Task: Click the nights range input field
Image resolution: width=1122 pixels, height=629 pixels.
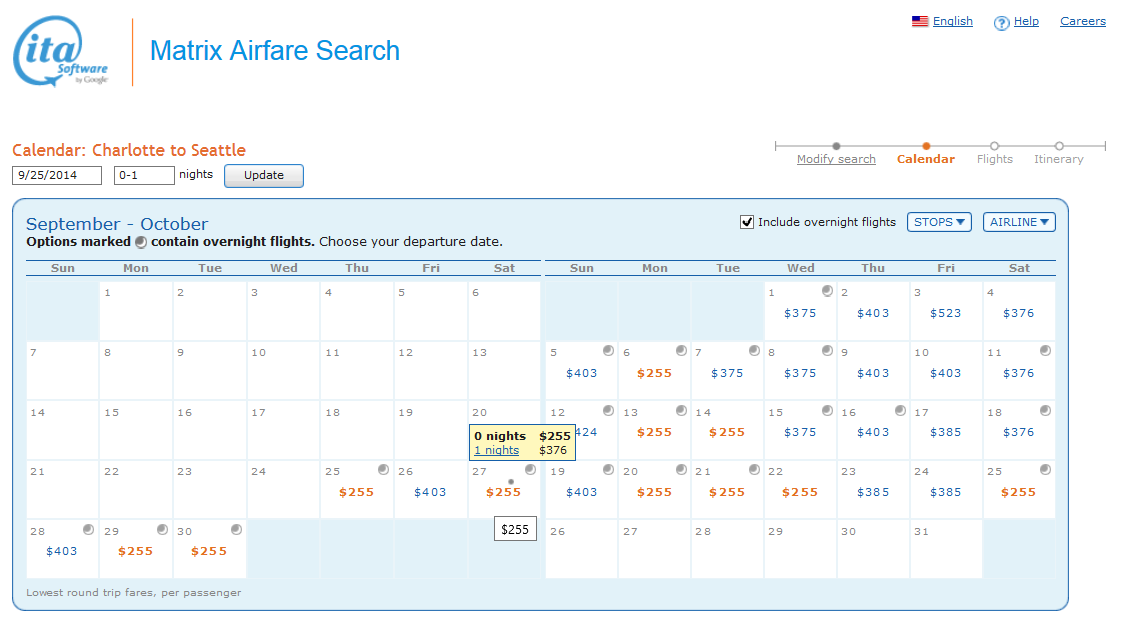Action: (143, 175)
